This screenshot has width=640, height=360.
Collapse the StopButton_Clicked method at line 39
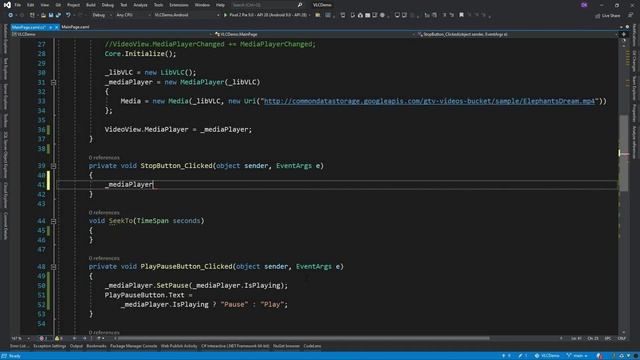[53, 166]
